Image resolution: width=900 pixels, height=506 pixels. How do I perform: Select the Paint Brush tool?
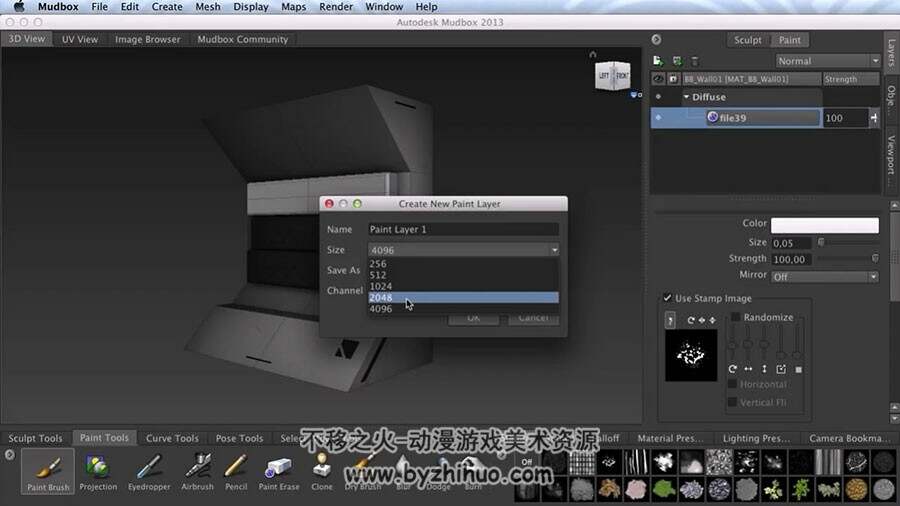point(48,472)
